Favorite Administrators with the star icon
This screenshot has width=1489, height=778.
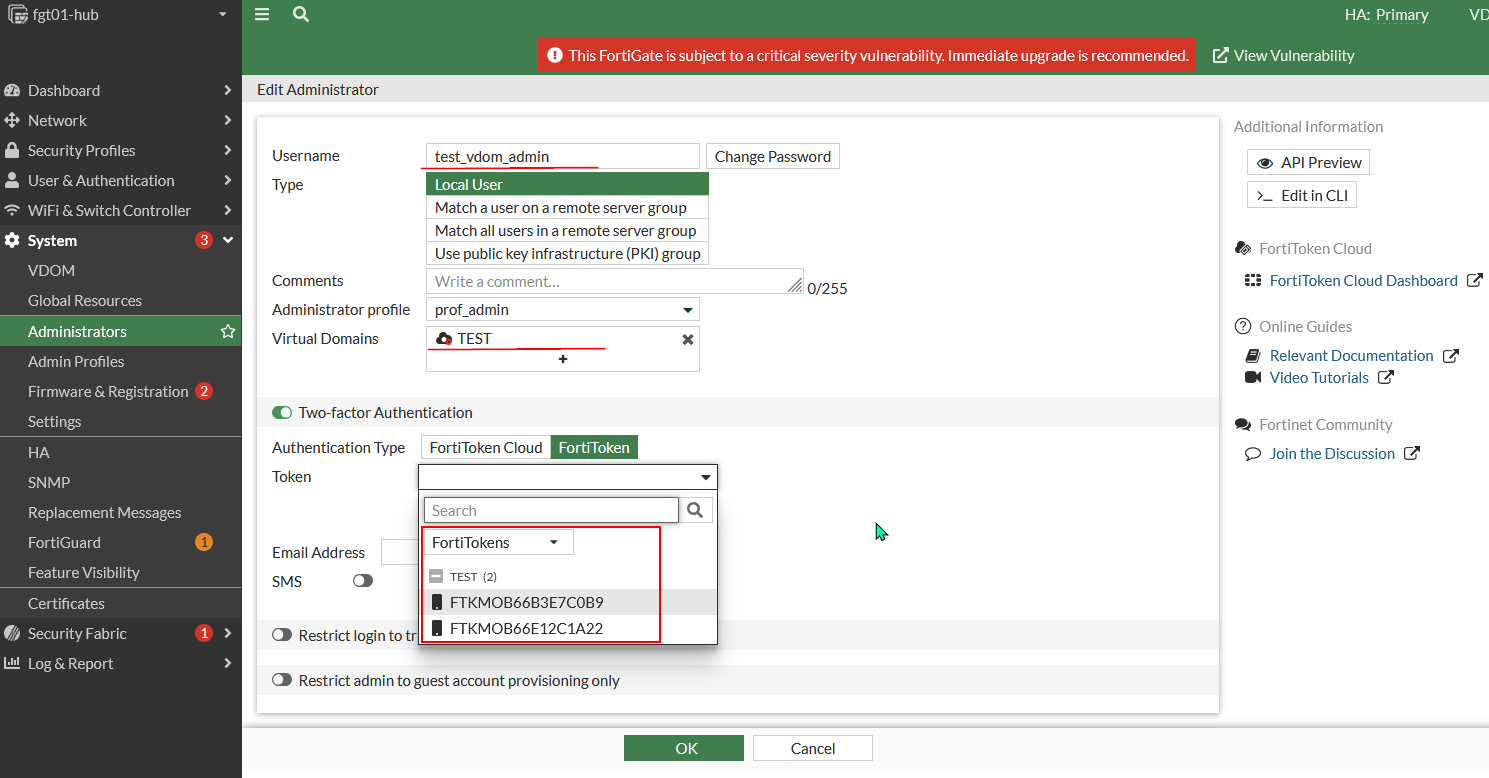point(228,331)
